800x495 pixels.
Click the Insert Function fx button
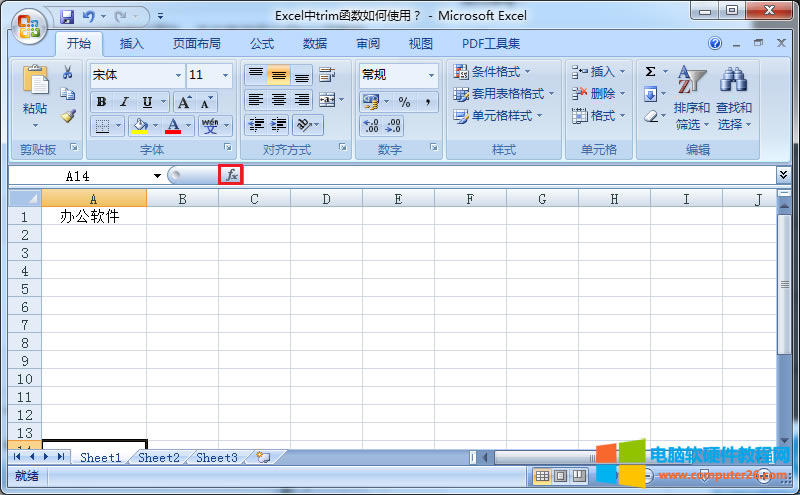(231, 175)
